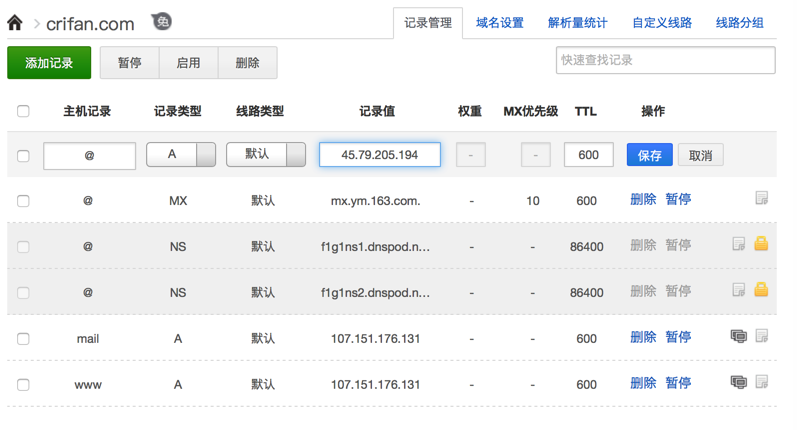Open the note icon on the www row

coord(762,382)
